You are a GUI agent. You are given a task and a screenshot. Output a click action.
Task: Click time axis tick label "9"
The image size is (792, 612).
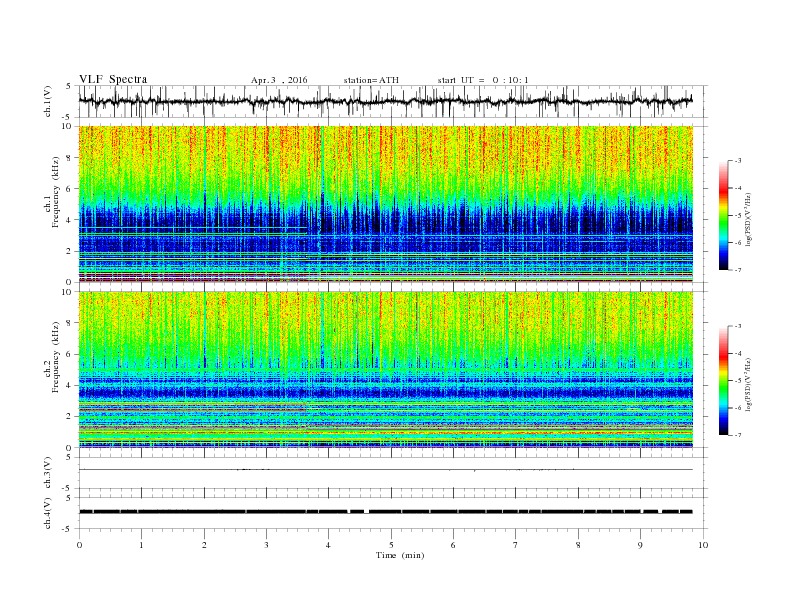[x=640, y=545]
